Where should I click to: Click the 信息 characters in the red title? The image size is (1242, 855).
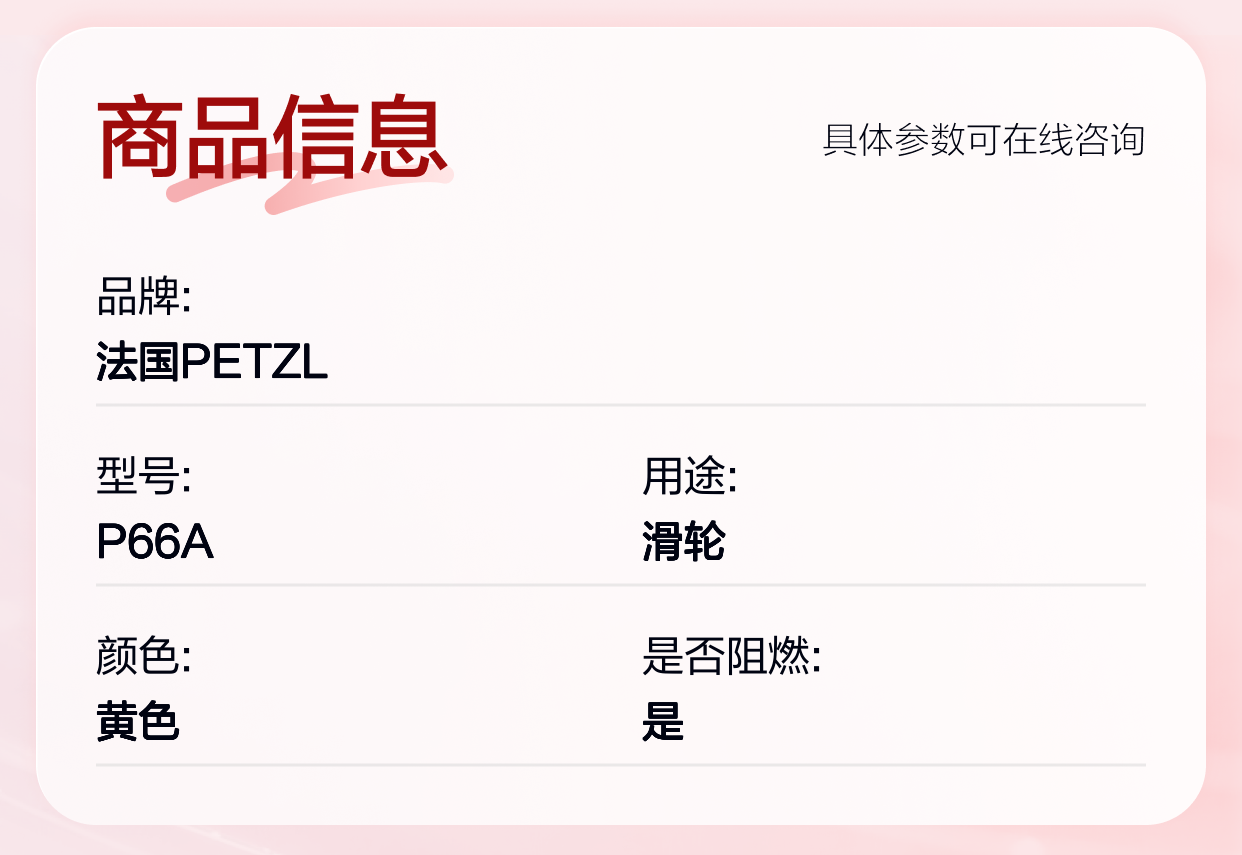pyautogui.click(x=359, y=137)
